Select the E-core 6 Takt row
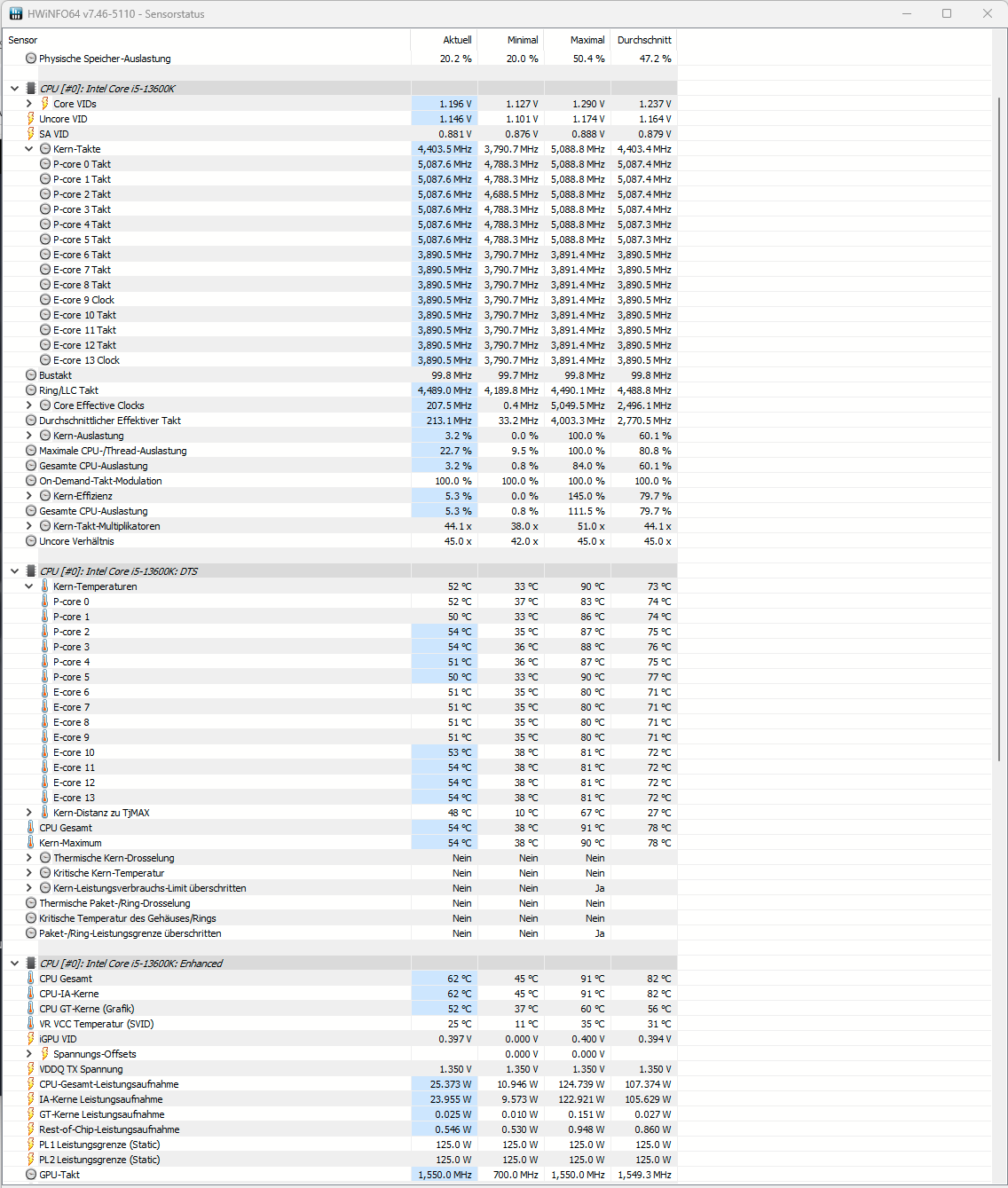Image resolution: width=1008 pixels, height=1188 pixels. pyautogui.click(x=340, y=255)
